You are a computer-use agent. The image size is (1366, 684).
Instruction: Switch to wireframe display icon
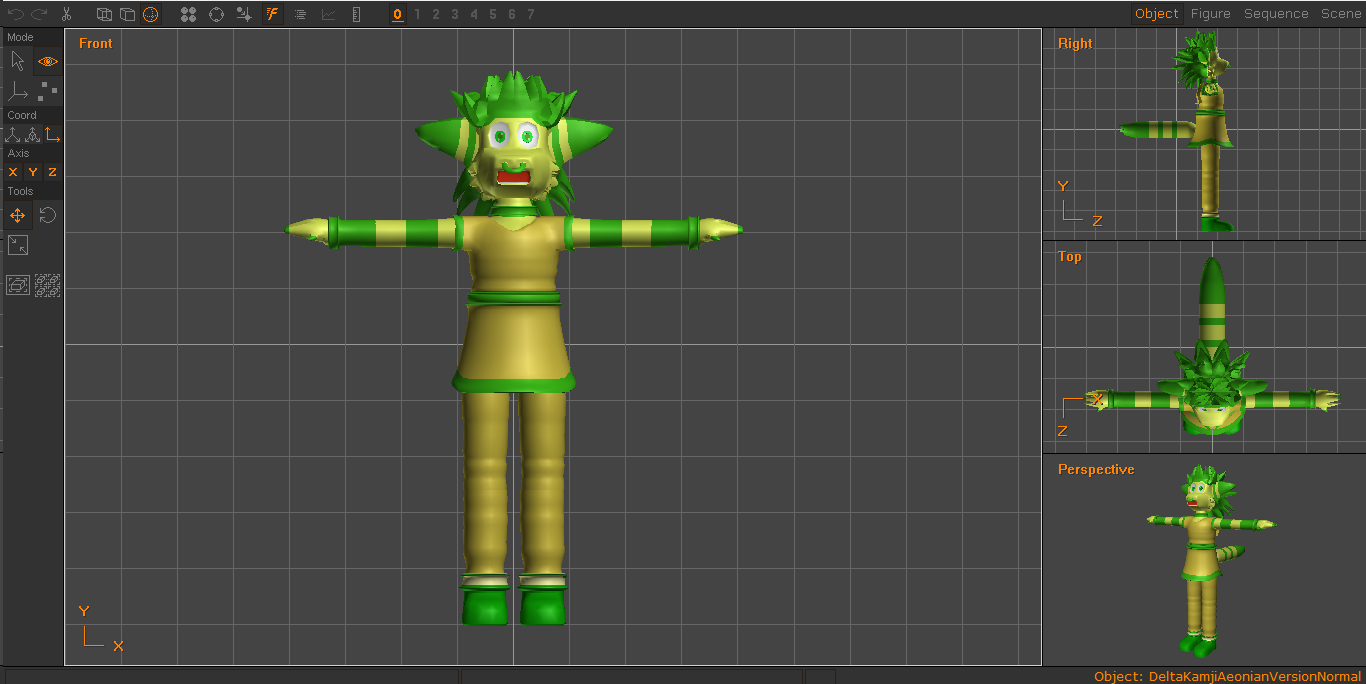(104, 14)
